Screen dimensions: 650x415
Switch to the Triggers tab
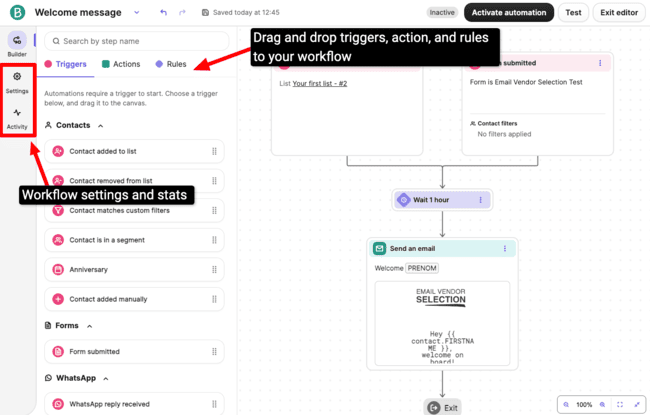point(65,64)
